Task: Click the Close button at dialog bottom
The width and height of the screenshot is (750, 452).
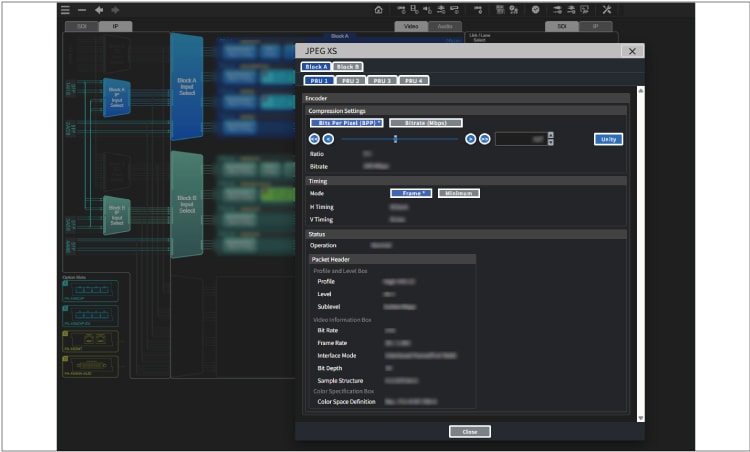Action: coord(469,431)
